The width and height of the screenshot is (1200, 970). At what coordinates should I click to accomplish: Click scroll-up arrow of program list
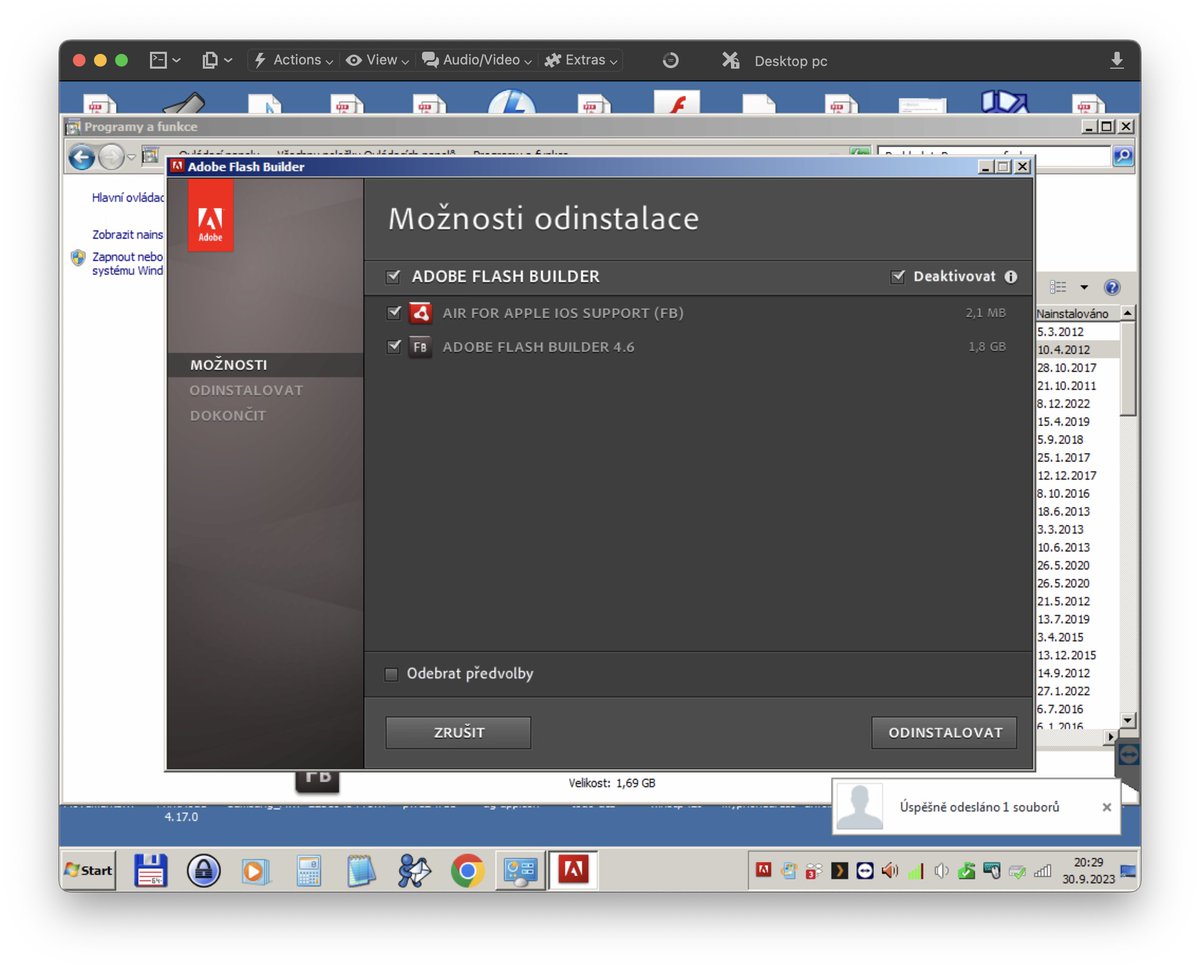1128,314
